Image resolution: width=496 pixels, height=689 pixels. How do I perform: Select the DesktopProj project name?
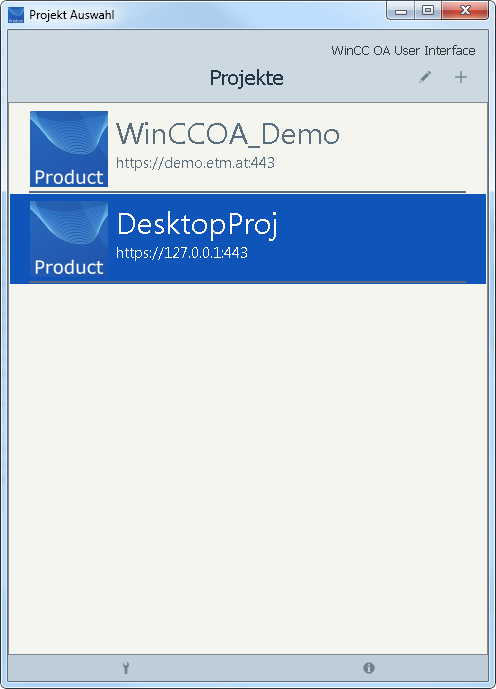[x=197, y=225]
